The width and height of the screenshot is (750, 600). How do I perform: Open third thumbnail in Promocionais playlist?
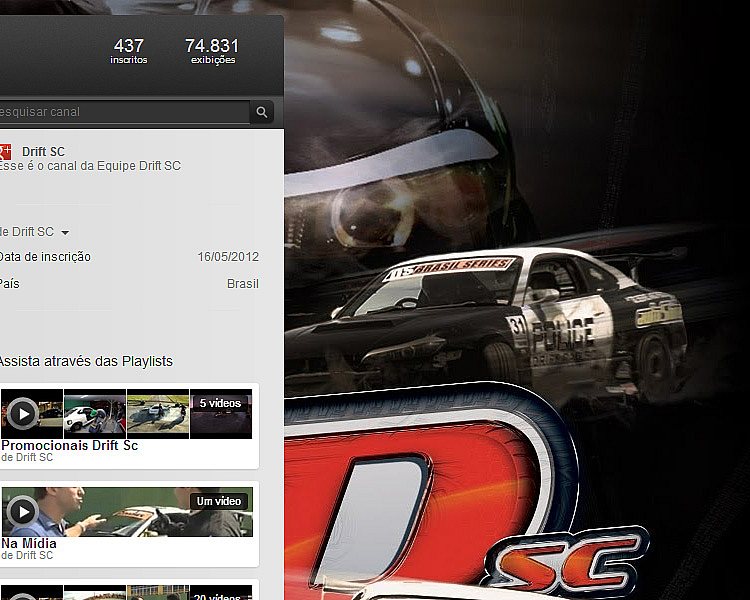(x=158, y=414)
